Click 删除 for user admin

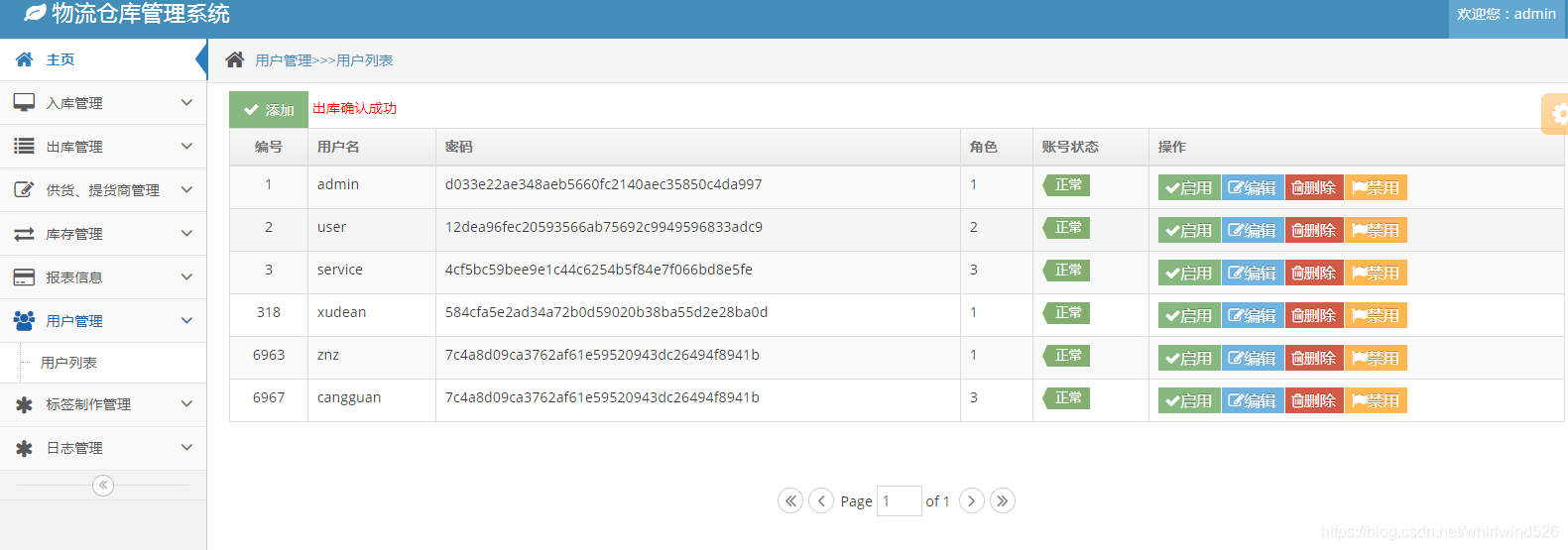(1314, 187)
